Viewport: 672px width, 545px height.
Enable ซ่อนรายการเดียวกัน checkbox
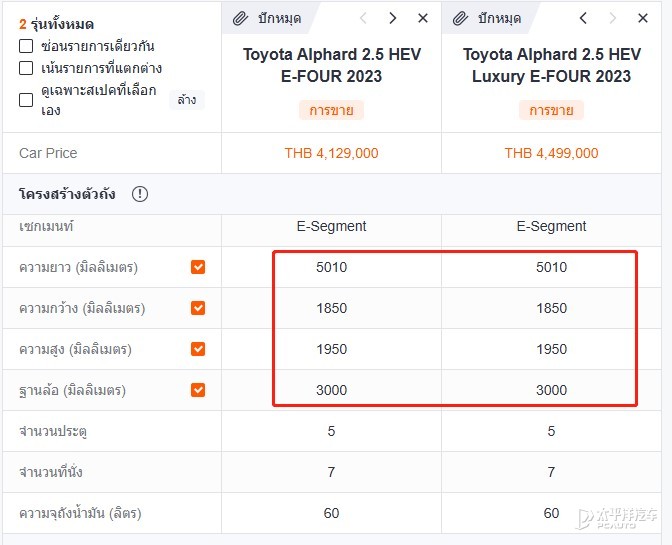tap(26, 46)
